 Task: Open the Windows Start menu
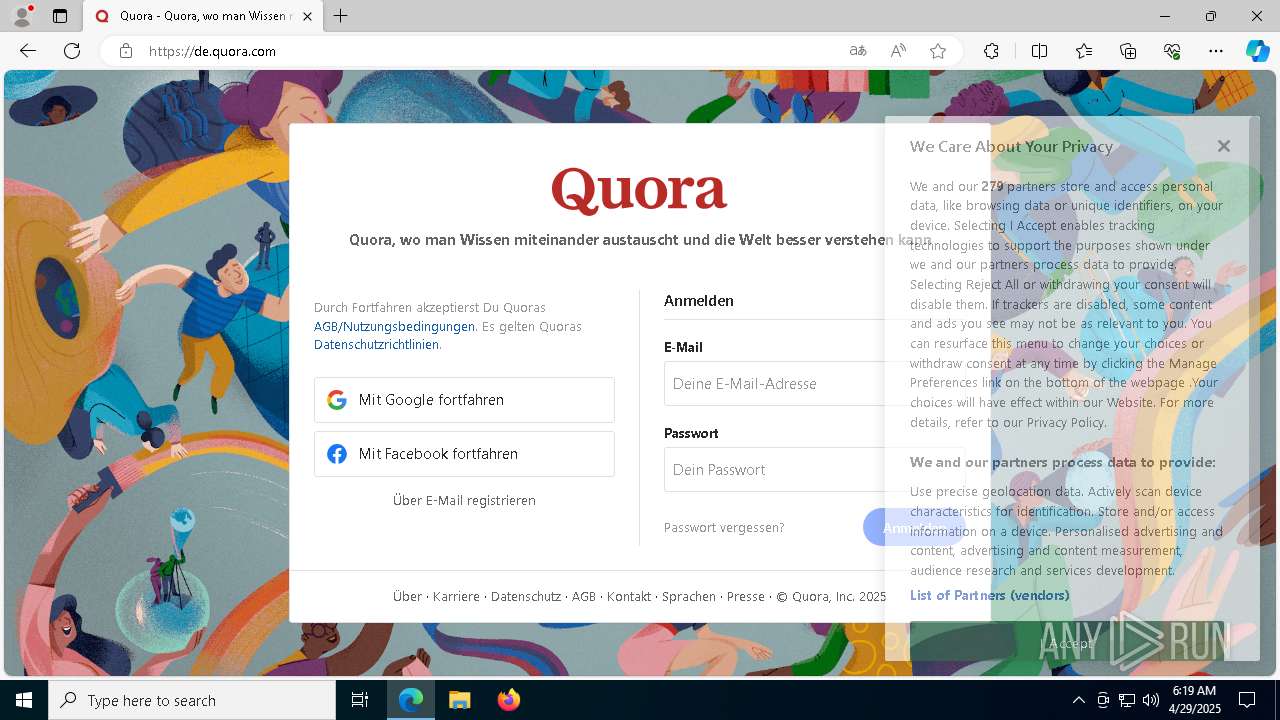click(x=24, y=700)
